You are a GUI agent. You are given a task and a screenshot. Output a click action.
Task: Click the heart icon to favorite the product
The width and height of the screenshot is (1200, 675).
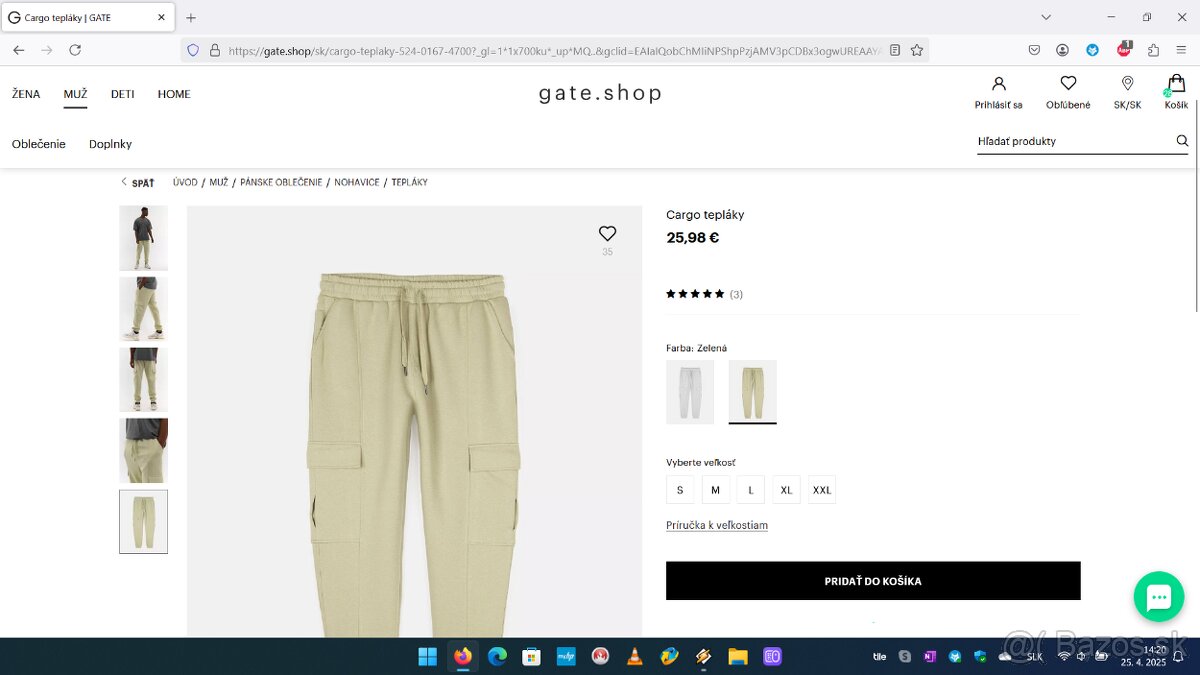(607, 233)
